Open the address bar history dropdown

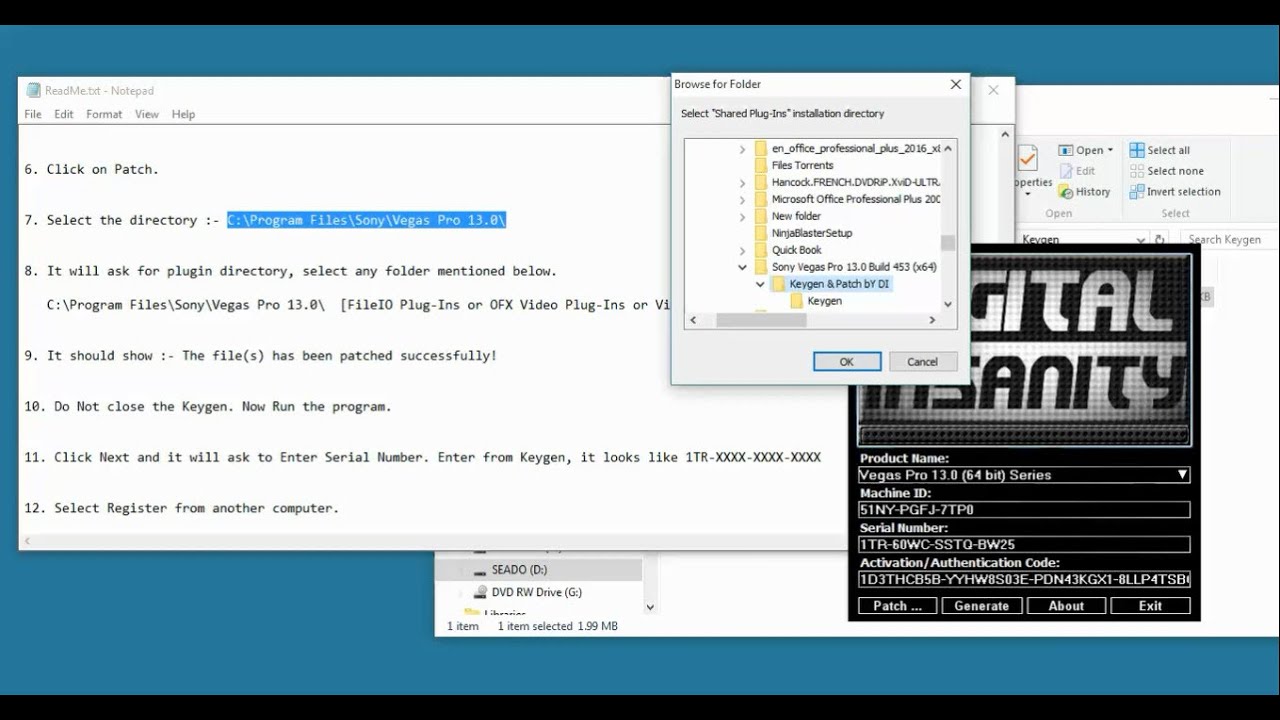click(x=1141, y=240)
